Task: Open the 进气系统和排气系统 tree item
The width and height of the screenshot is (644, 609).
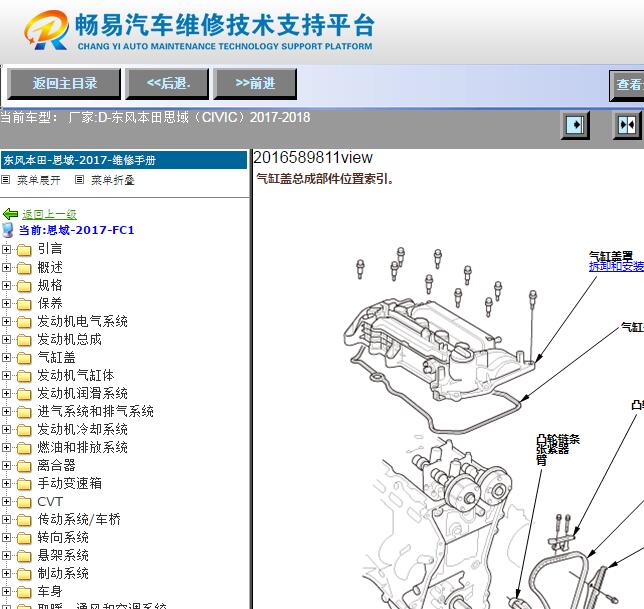Action: click(x=95, y=411)
